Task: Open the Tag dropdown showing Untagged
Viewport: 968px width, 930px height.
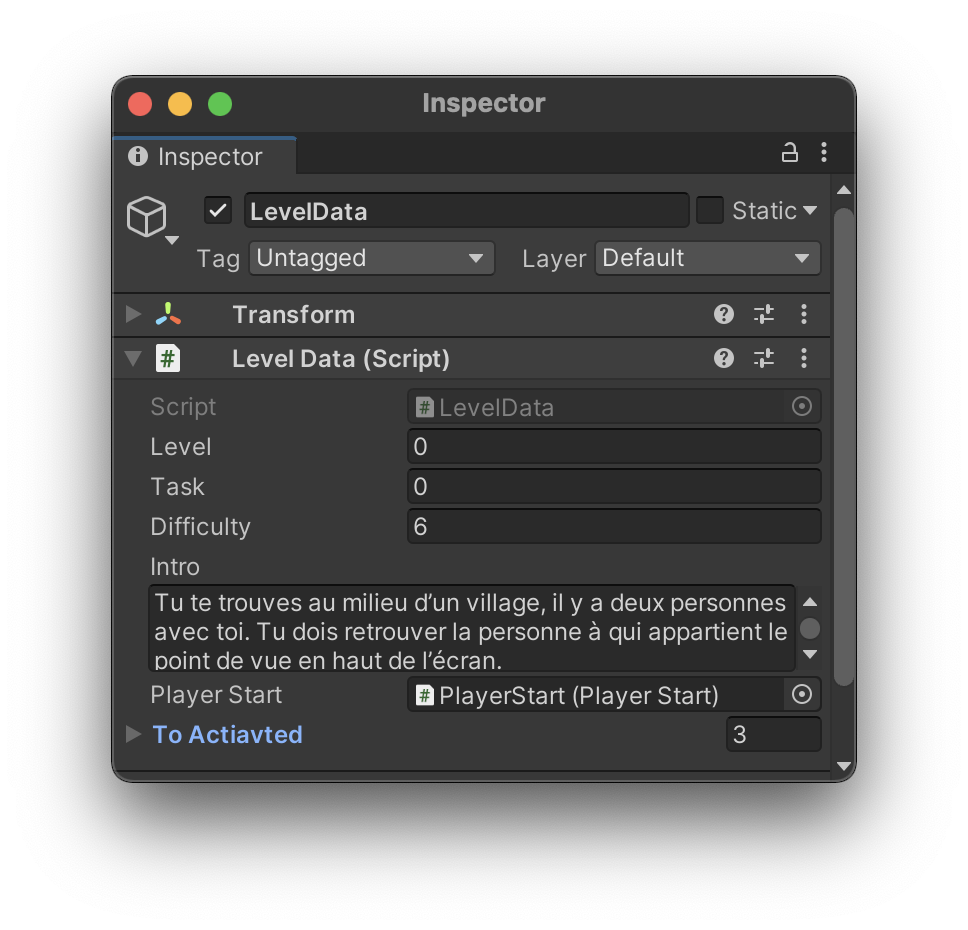Action: 371,258
